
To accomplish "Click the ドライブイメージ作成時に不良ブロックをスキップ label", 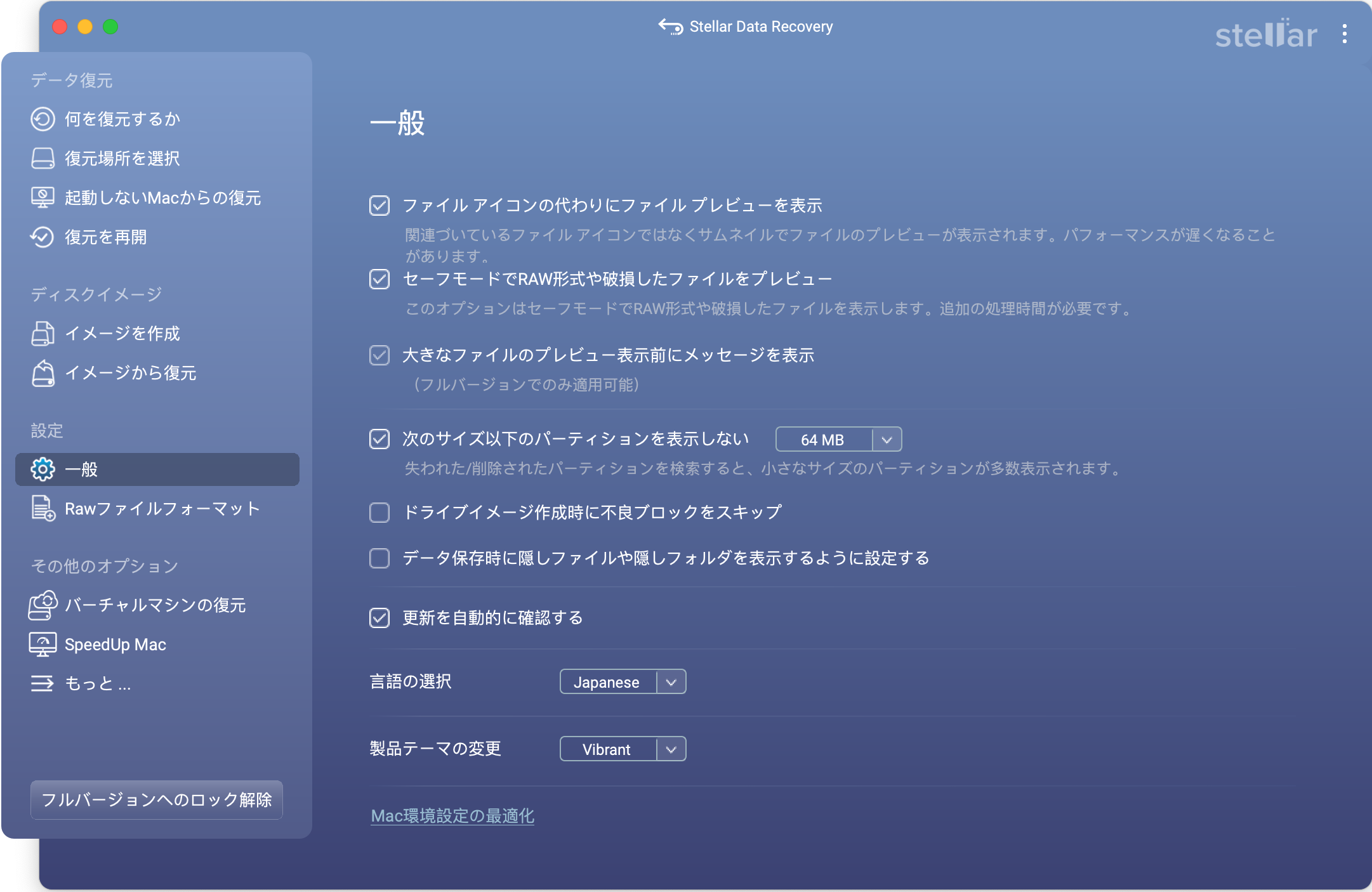I will click(592, 513).
